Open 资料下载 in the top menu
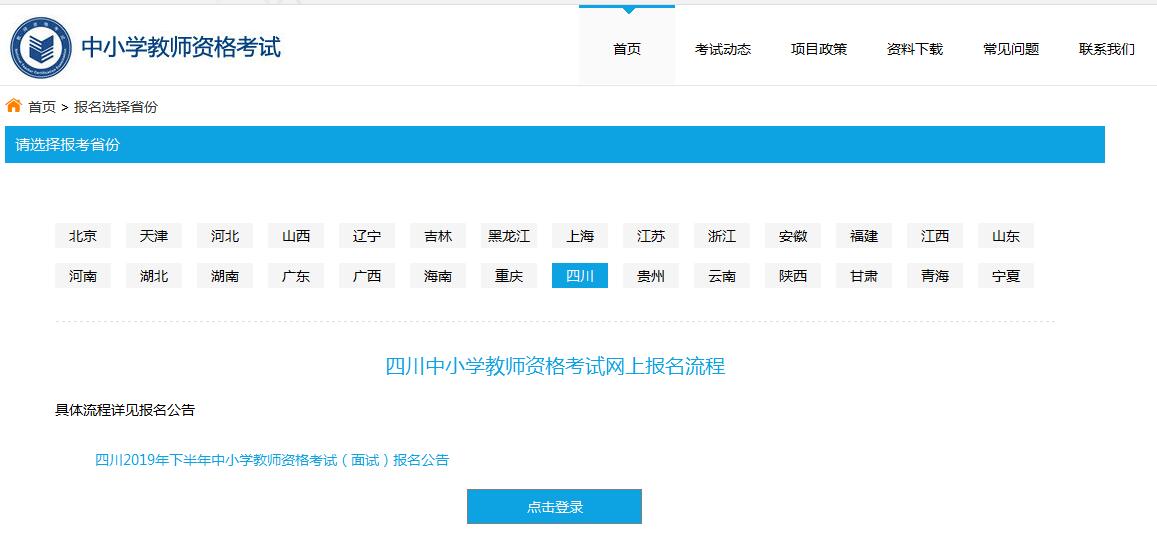This screenshot has height=550, width=1157. click(915, 49)
